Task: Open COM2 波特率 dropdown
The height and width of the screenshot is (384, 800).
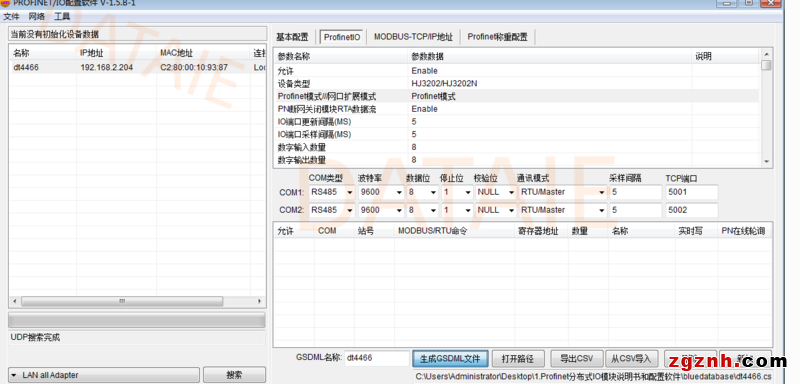Action: pyautogui.click(x=382, y=210)
